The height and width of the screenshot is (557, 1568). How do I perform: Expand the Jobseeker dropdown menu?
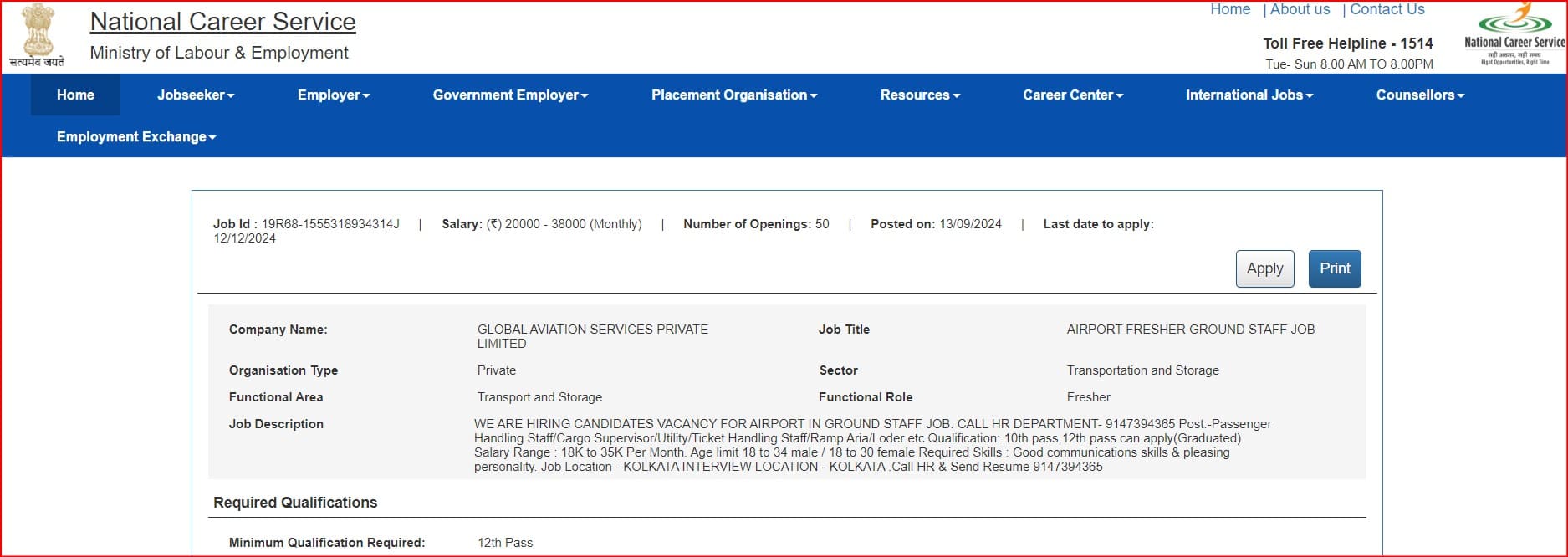[196, 95]
